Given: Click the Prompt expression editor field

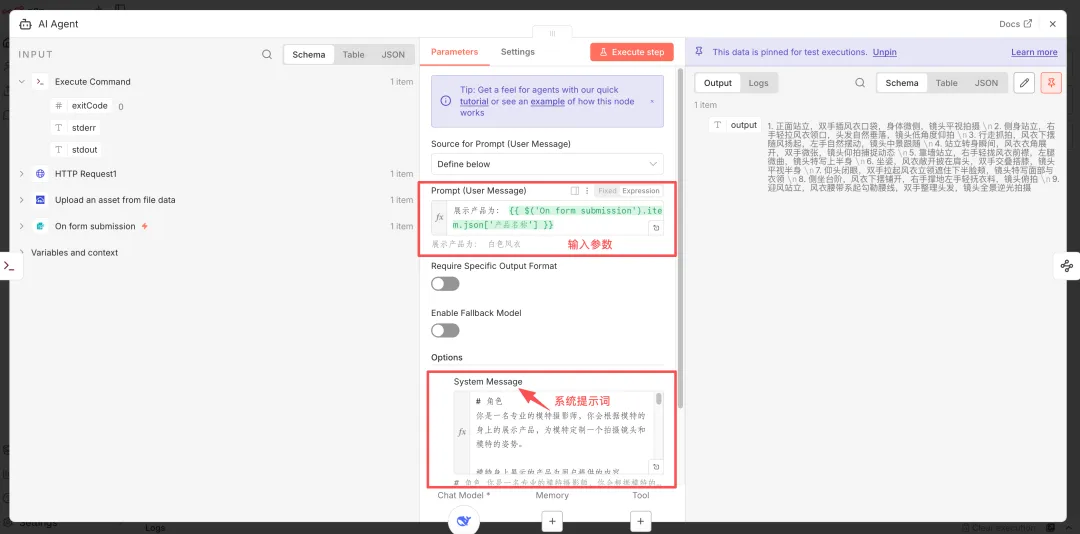Looking at the screenshot, I should coord(554,218).
